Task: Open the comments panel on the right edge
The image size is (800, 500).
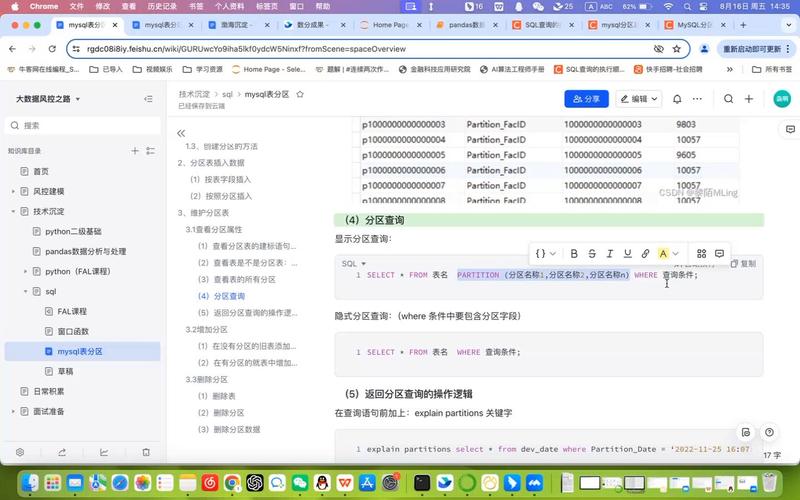Action: [790, 130]
